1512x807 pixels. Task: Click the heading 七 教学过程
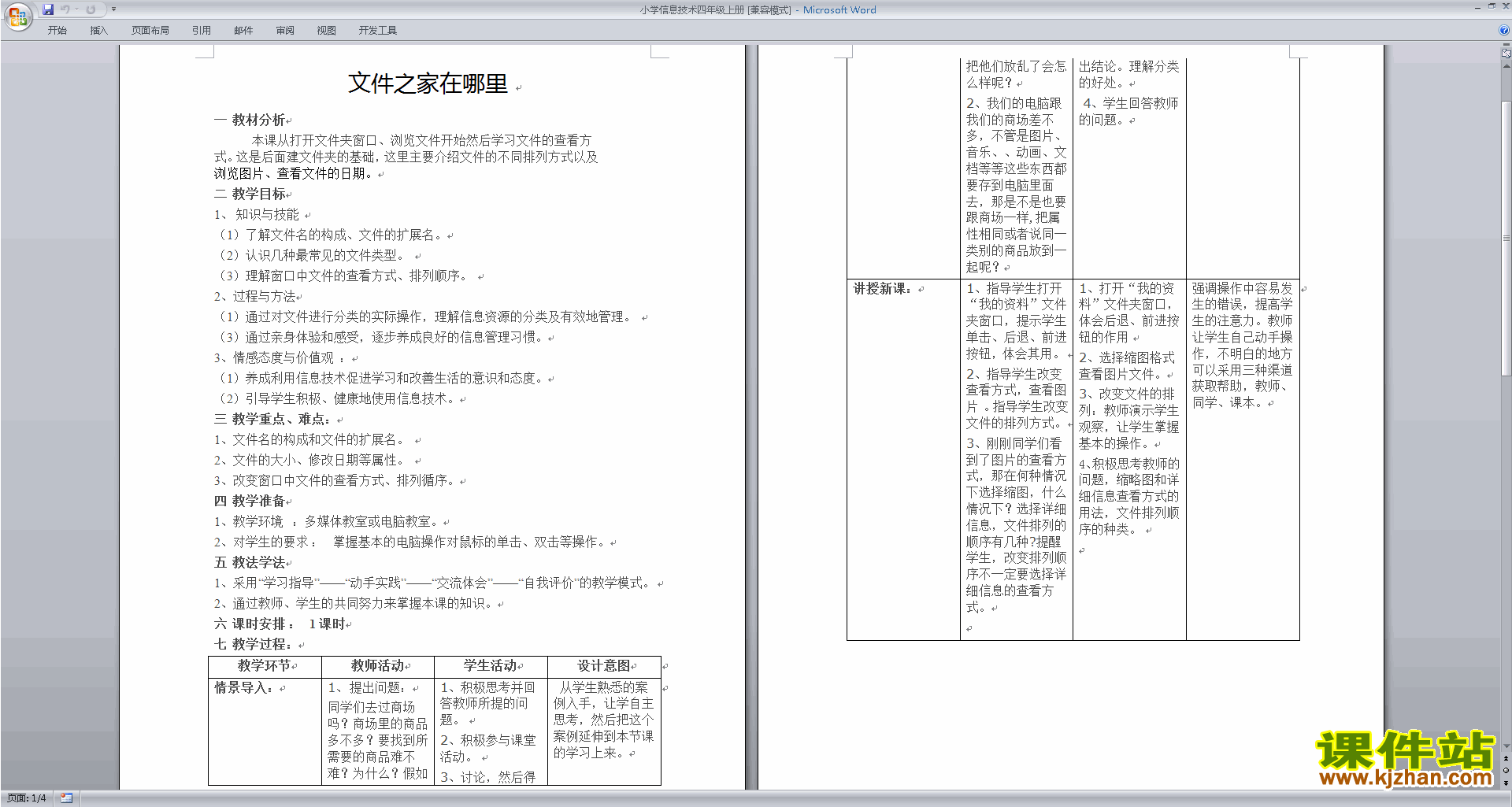click(x=253, y=644)
